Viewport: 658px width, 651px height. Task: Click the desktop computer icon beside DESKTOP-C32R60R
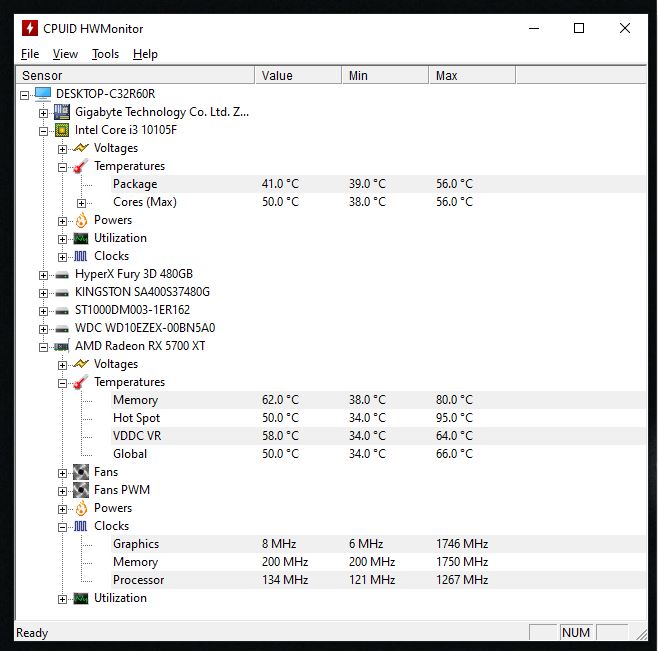[43, 94]
